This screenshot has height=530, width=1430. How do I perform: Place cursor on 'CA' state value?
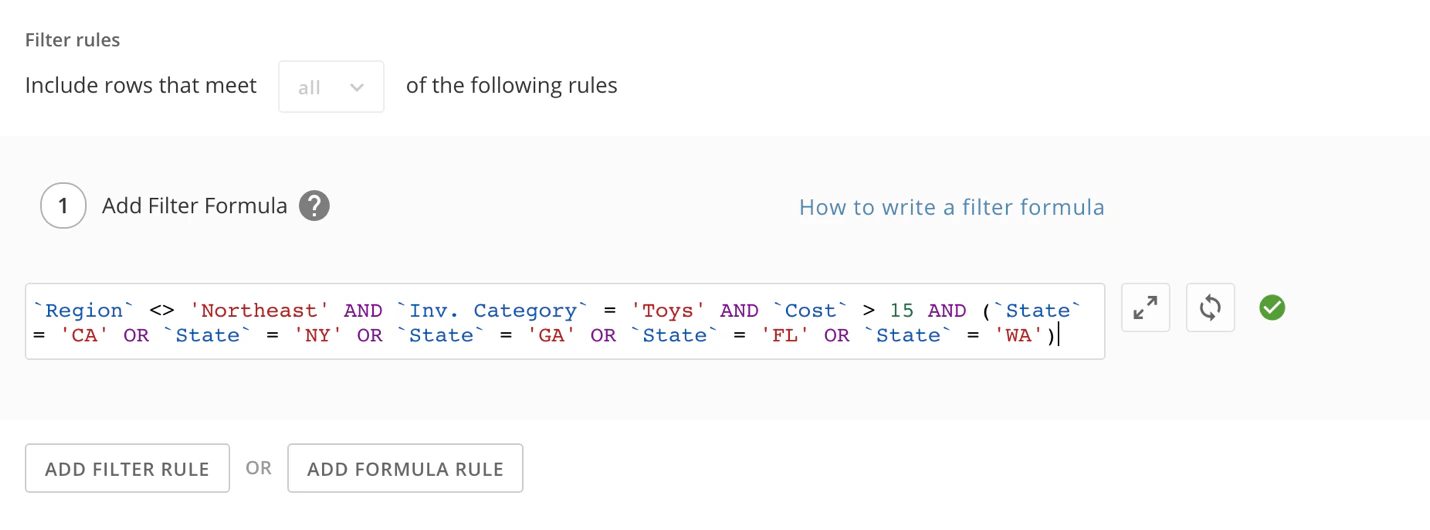[85, 335]
